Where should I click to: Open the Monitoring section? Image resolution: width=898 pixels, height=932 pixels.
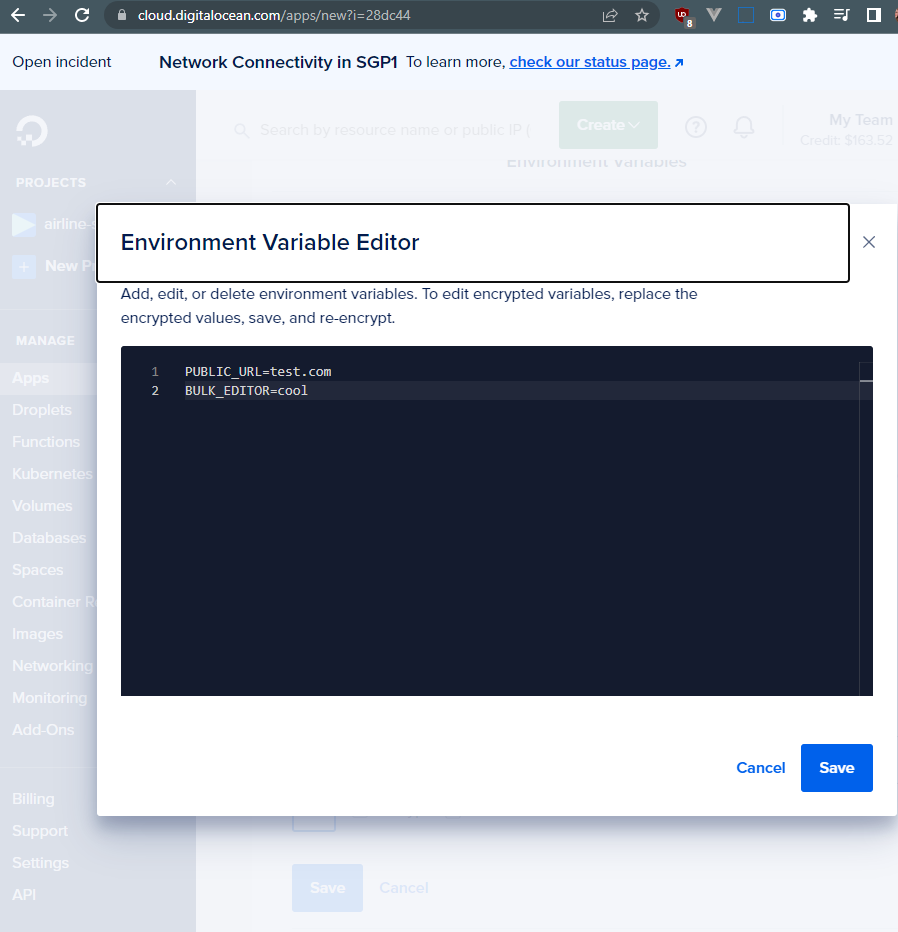[47, 697]
